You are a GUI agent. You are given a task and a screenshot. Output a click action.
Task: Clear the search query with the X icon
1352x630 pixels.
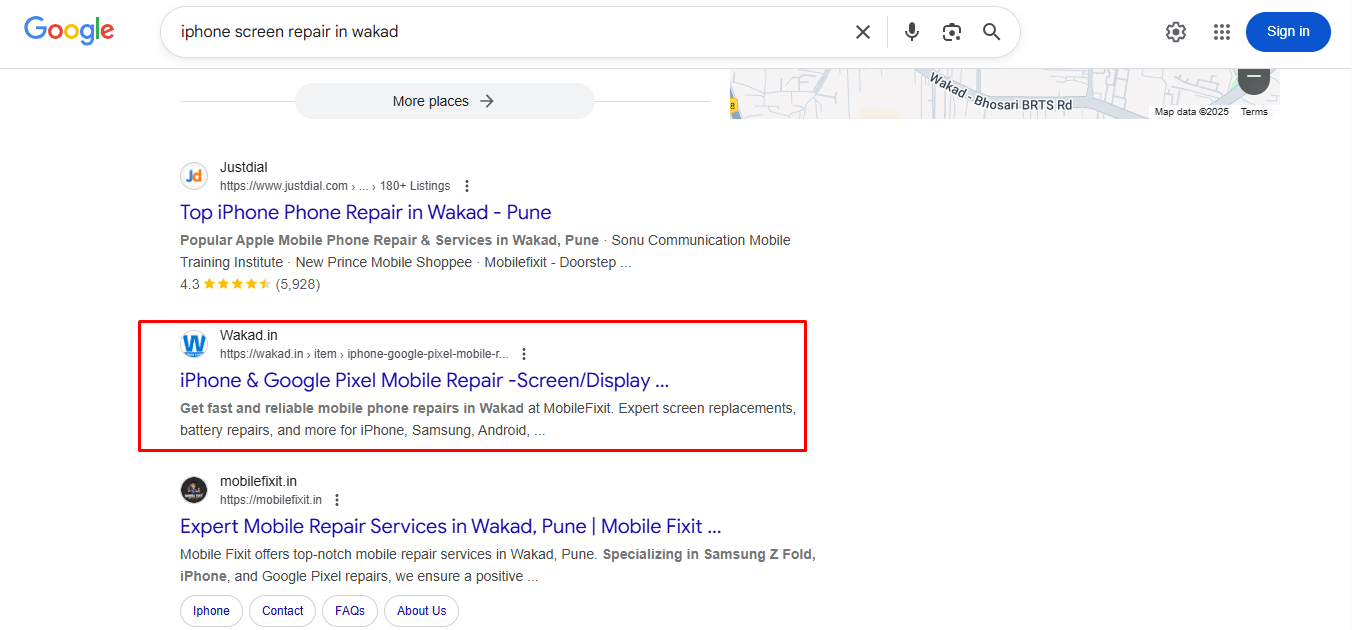coord(862,31)
